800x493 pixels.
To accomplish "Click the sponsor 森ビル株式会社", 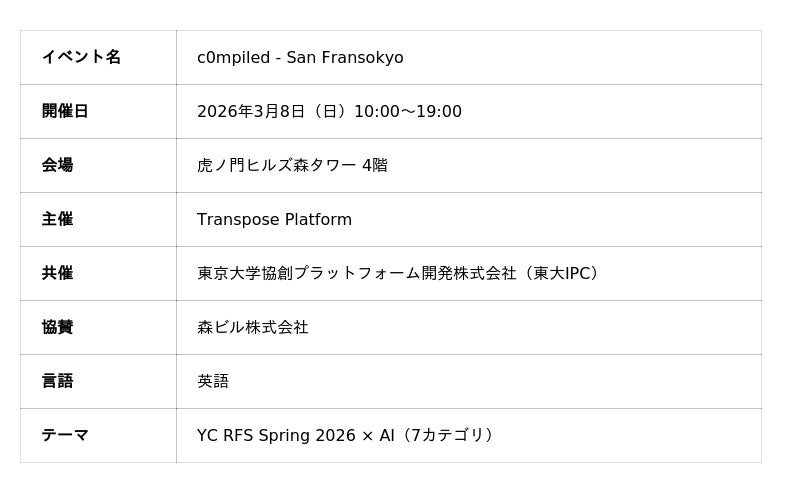I will [253, 328].
